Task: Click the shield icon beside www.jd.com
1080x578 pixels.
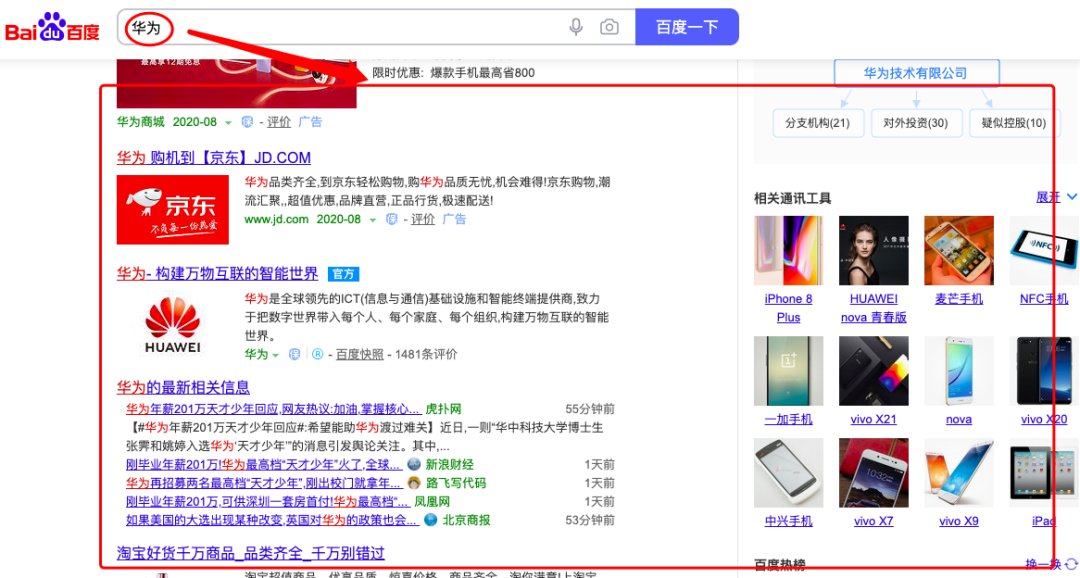Action: pos(391,219)
